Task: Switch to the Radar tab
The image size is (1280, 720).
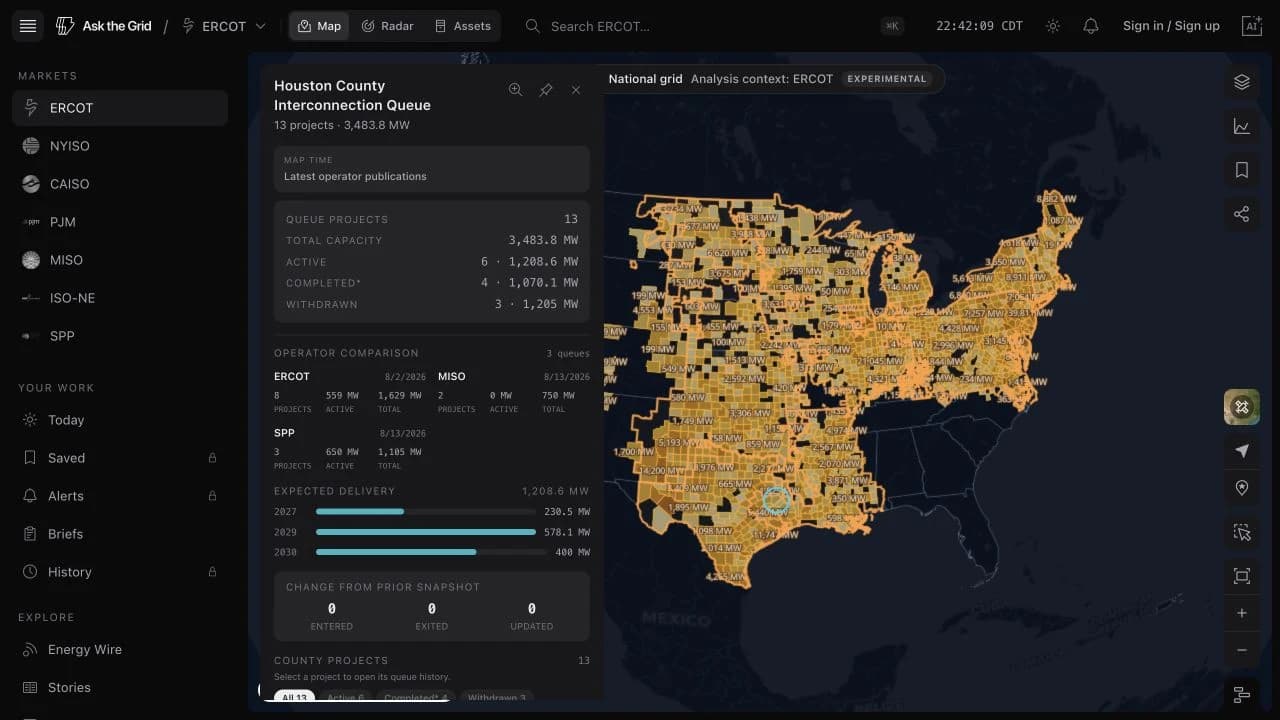Action: (x=387, y=26)
